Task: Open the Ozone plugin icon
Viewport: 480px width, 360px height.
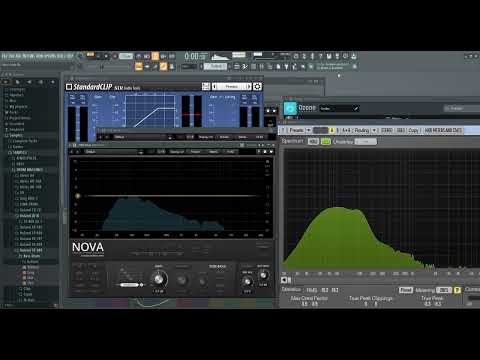Action: pos(290,108)
